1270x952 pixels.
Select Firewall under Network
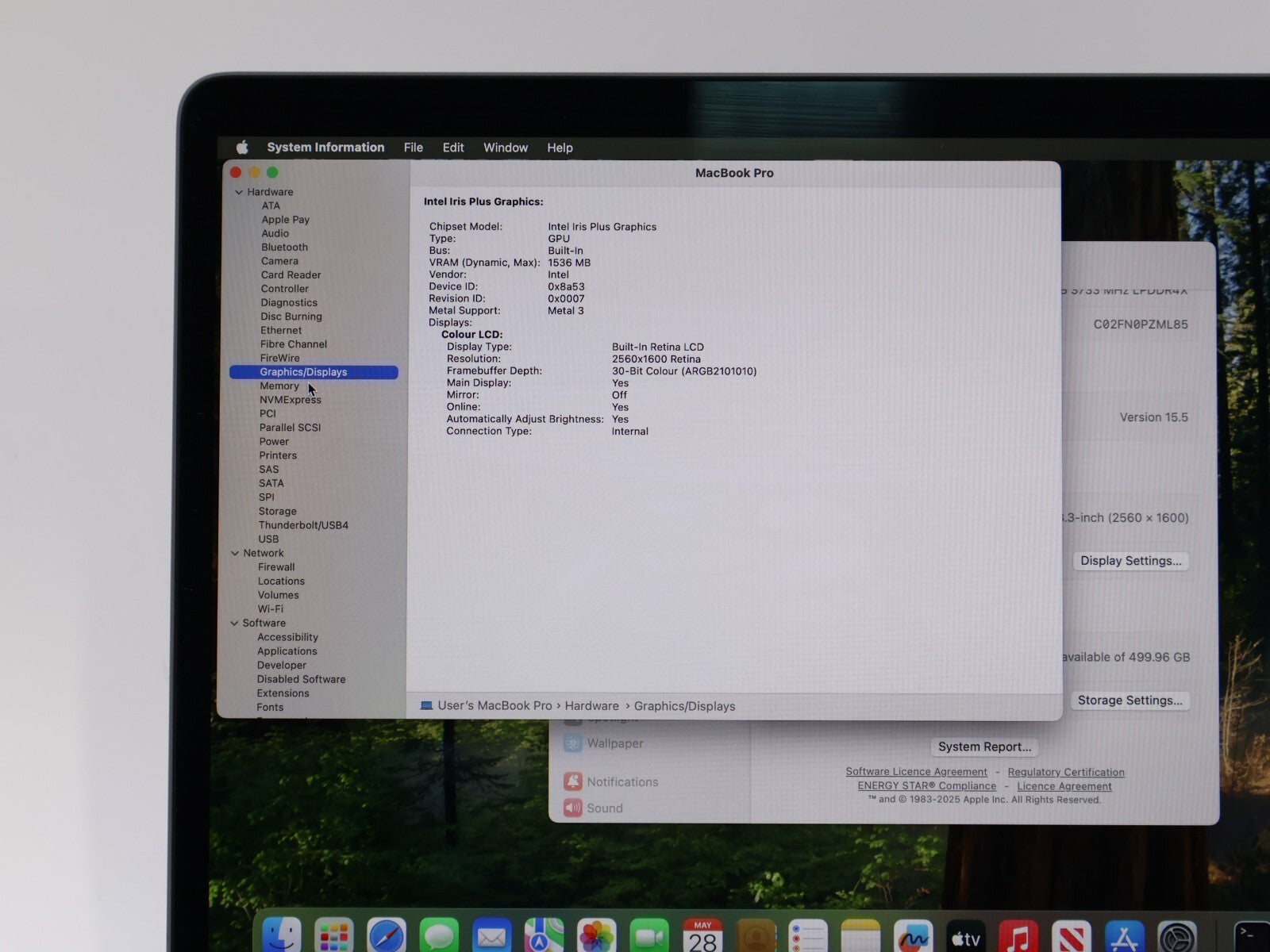[x=276, y=566]
